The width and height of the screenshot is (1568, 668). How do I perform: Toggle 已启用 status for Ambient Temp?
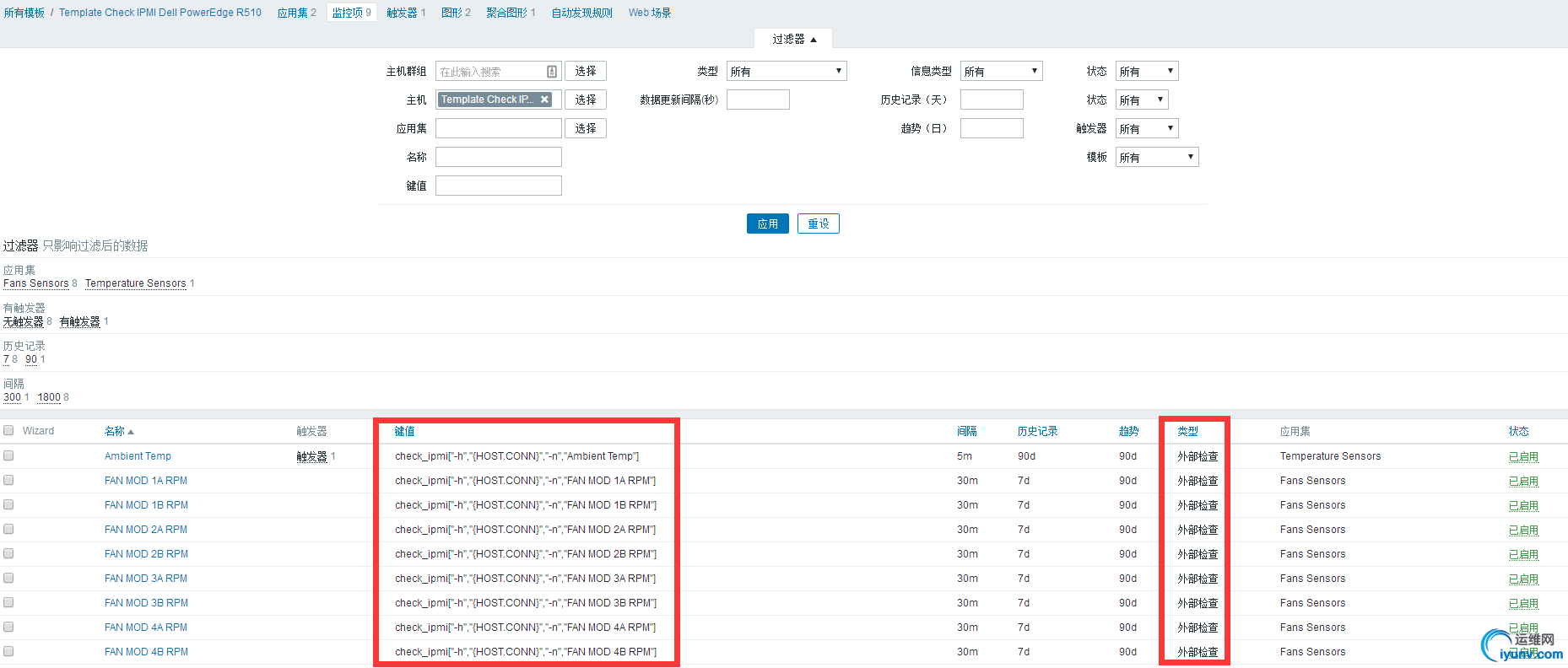tap(1523, 456)
